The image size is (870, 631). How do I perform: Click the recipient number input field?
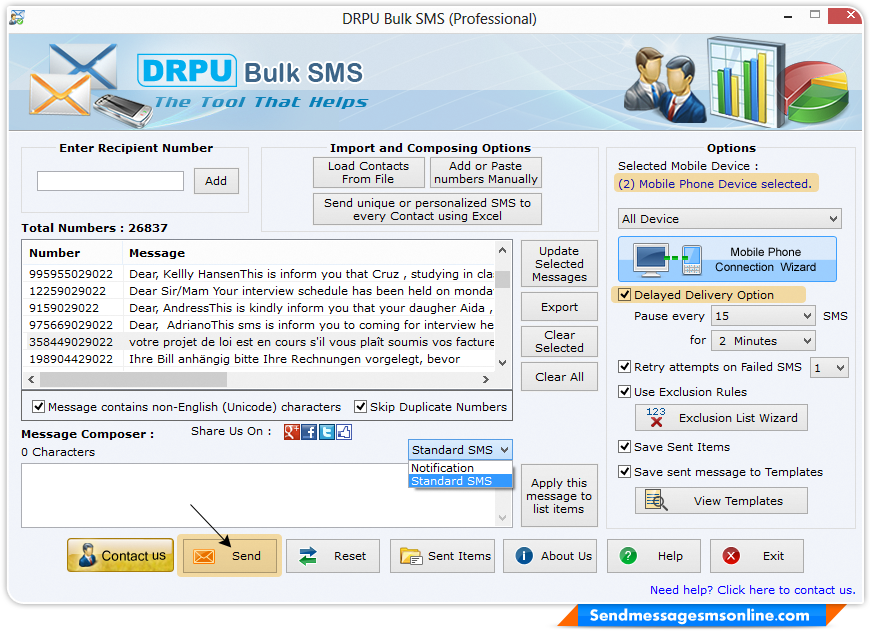(x=110, y=181)
